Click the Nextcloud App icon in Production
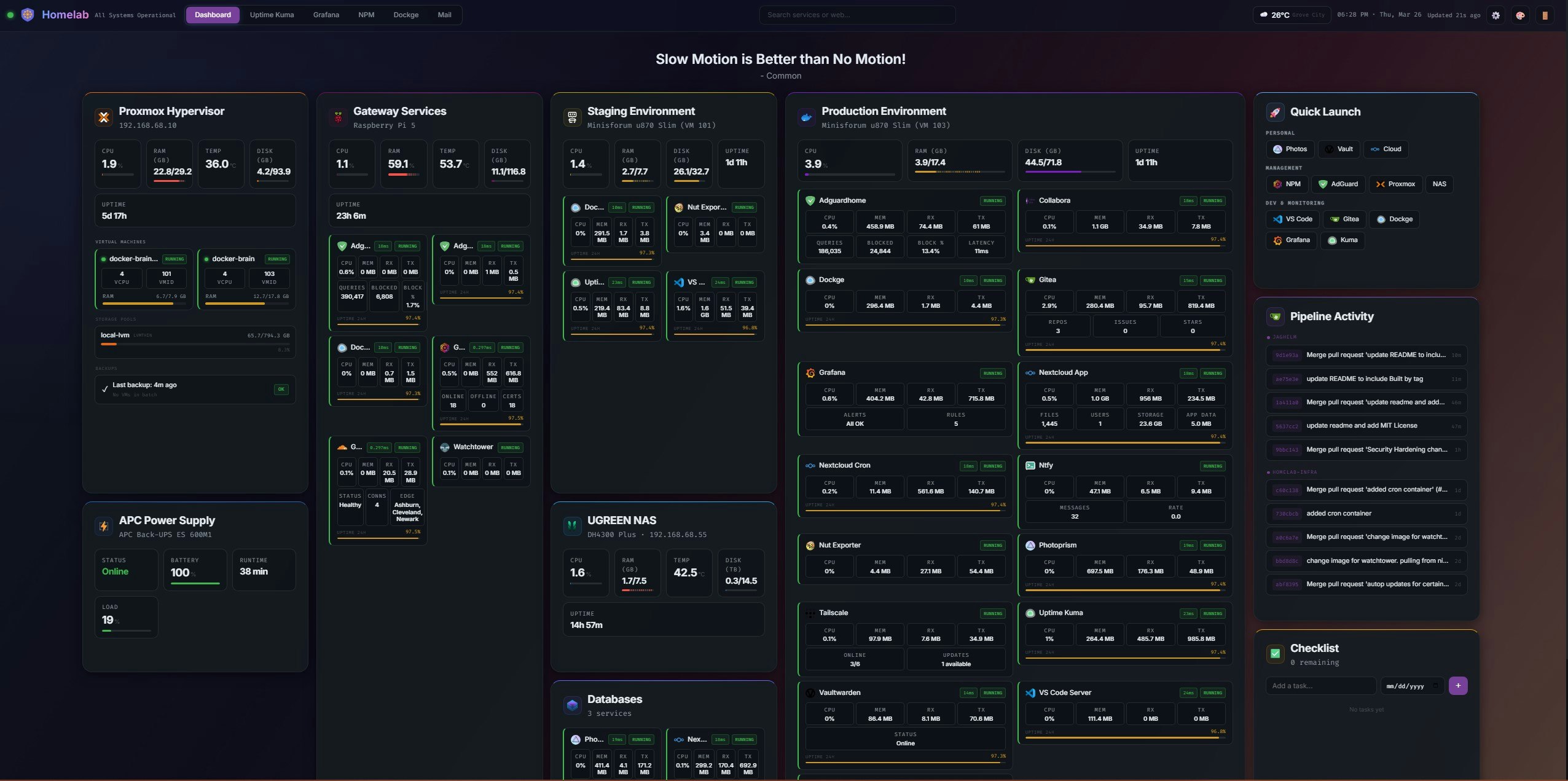Image resolution: width=1568 pixels, height=781 pixels. pos(1030,372)
